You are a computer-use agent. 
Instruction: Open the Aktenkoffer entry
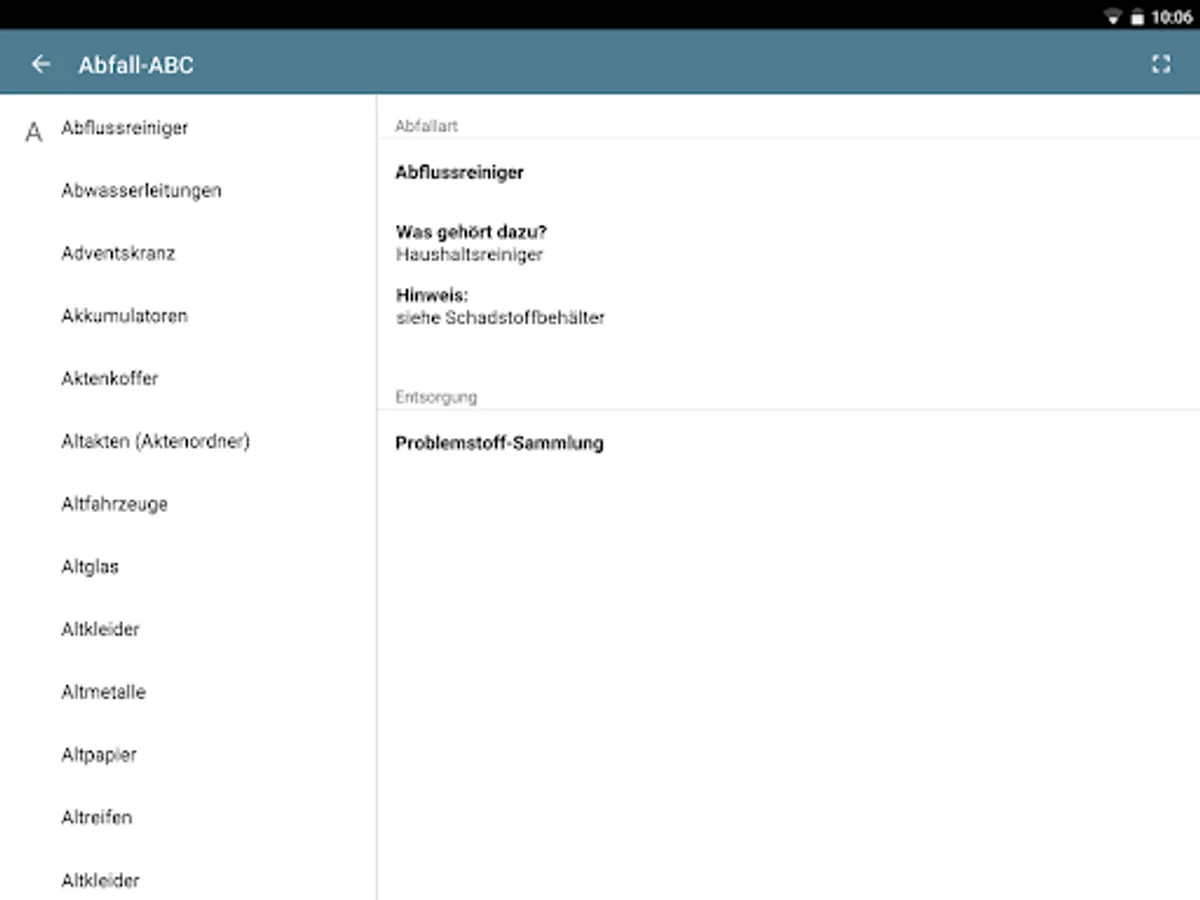(x=109, y=379)
